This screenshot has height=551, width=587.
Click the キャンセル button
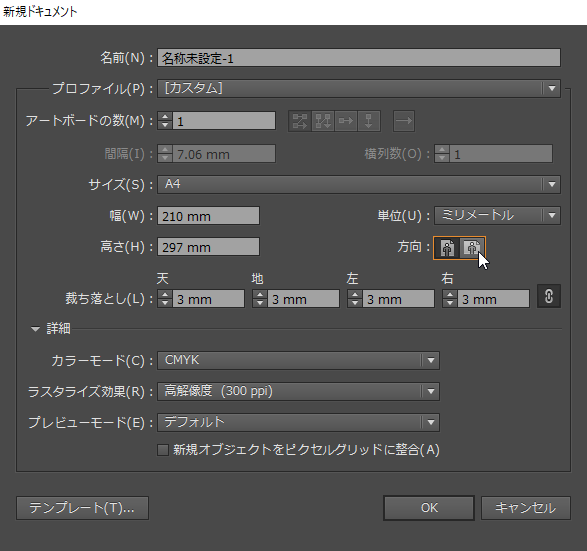coord(526,508)
